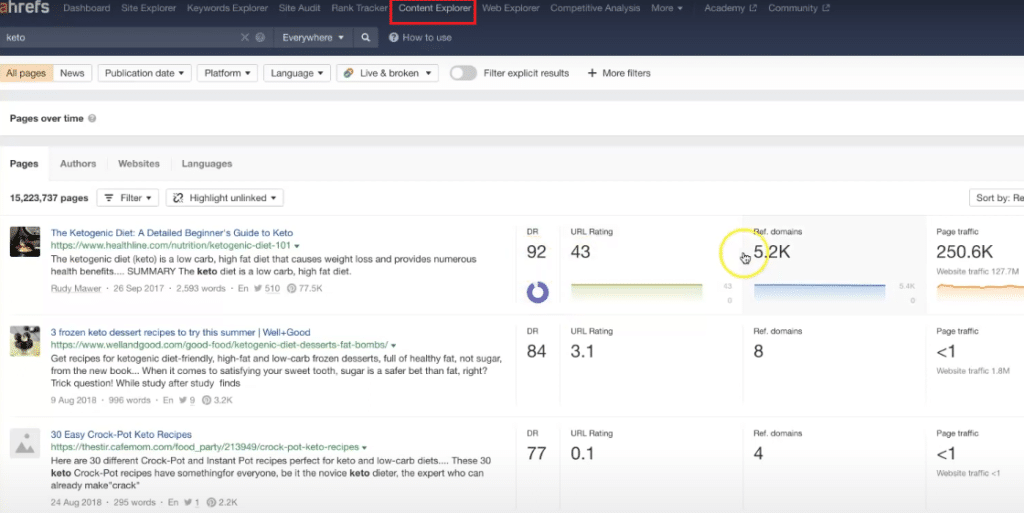Click the search magnifier button
The image size is (1024, 513).
coord(366,37)
